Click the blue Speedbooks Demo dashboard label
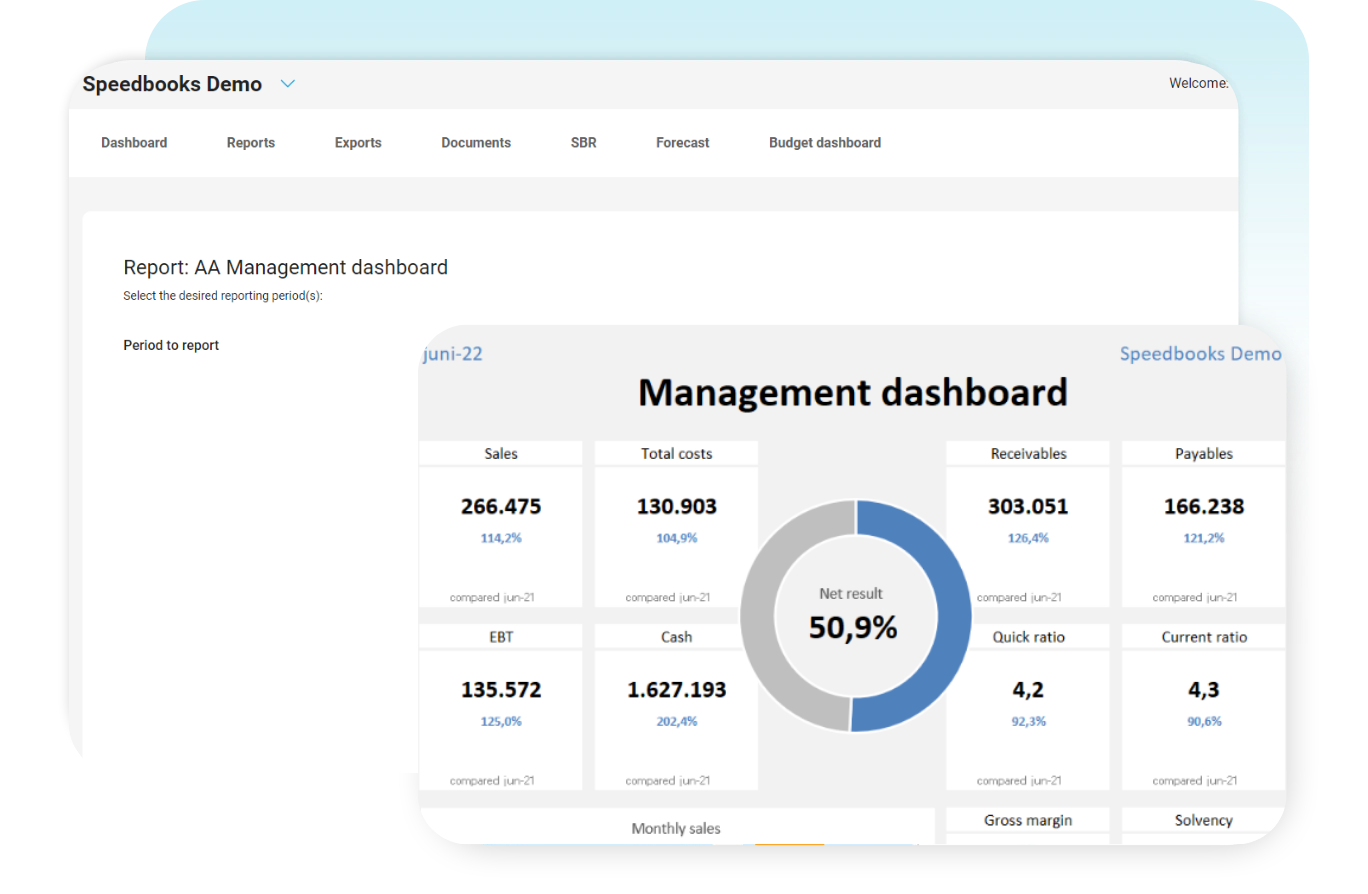 click(x=1200, y=353)
